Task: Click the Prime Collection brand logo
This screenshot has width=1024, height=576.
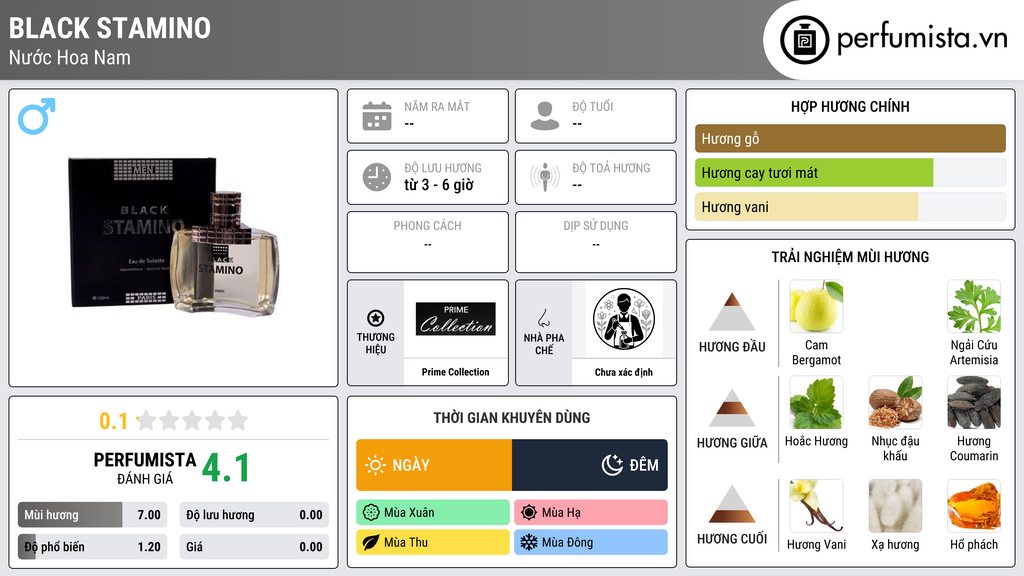Action: pos(455,319)
